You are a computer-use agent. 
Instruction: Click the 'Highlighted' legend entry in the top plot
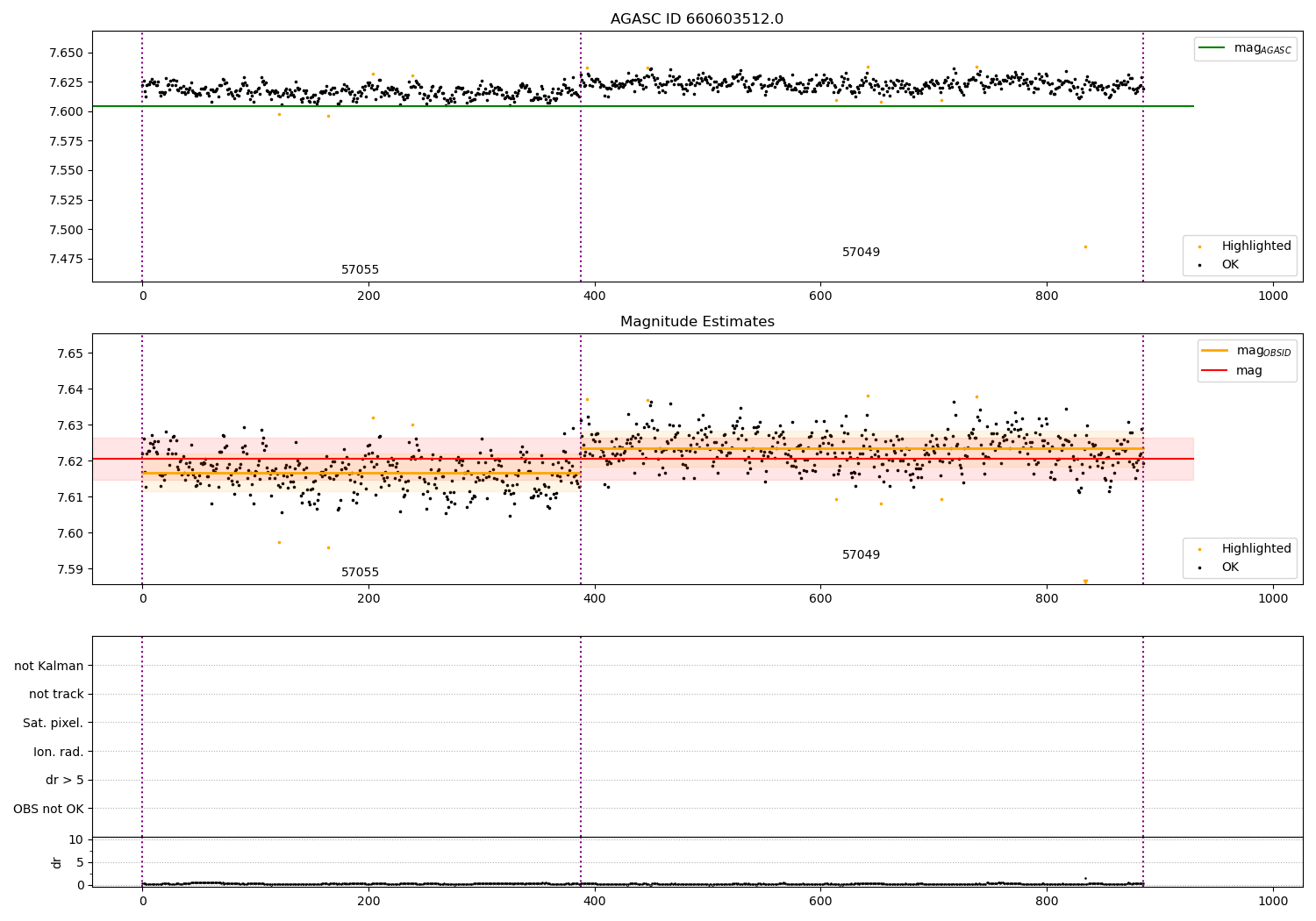tap(1245, 246)
